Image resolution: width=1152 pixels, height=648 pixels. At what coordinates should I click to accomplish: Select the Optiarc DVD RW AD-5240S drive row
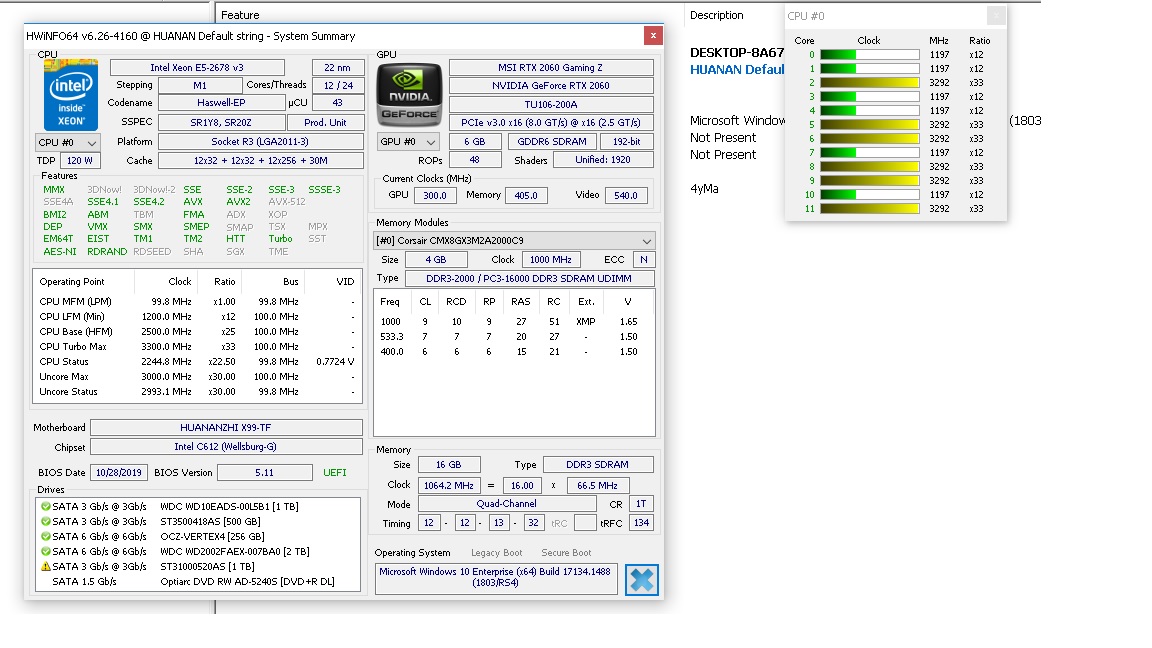198,582
